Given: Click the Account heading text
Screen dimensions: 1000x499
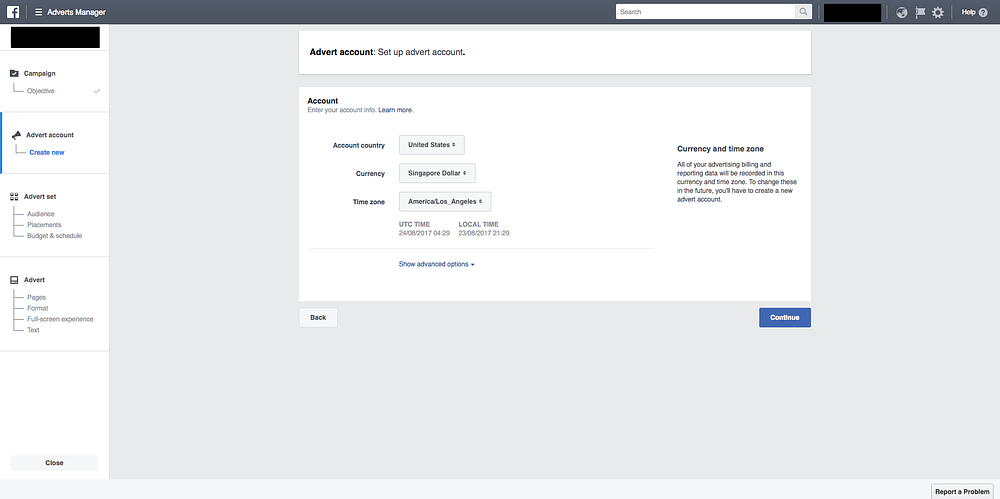Looking at the screenshot, I should [323, 101].
